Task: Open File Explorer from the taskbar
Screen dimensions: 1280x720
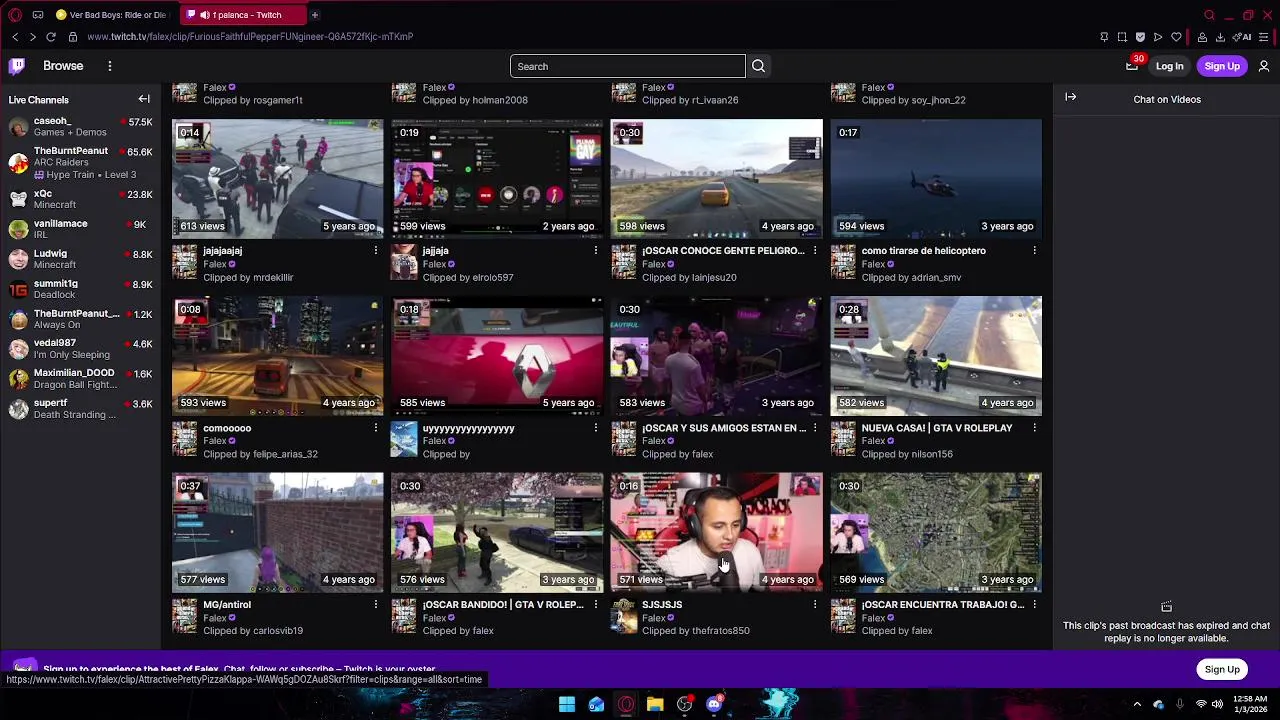Action: click(655, 704)
